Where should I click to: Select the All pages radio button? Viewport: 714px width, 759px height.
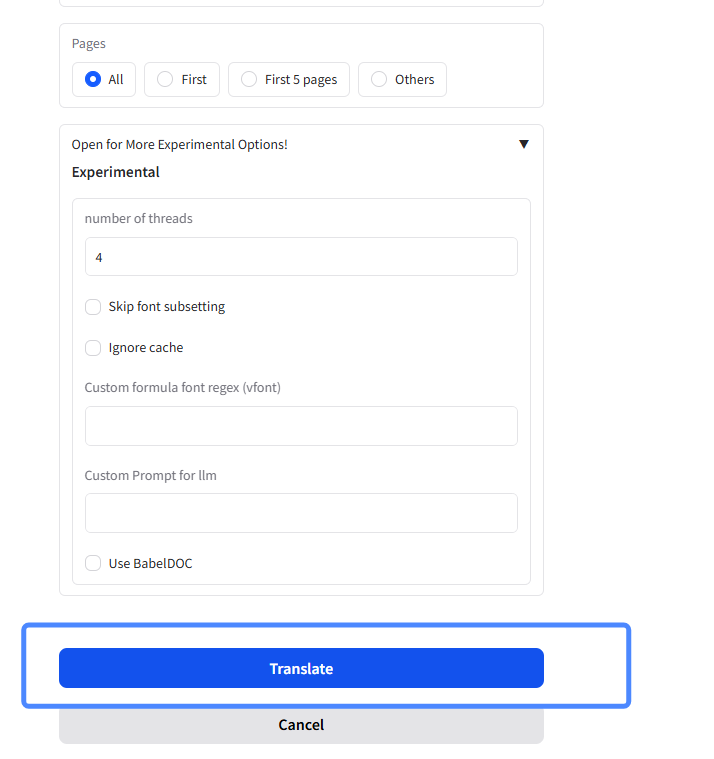coord(93,79)
